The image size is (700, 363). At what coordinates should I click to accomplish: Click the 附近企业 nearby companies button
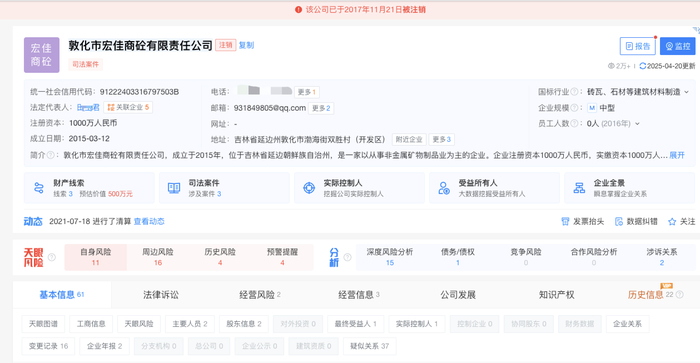(409, 139)
